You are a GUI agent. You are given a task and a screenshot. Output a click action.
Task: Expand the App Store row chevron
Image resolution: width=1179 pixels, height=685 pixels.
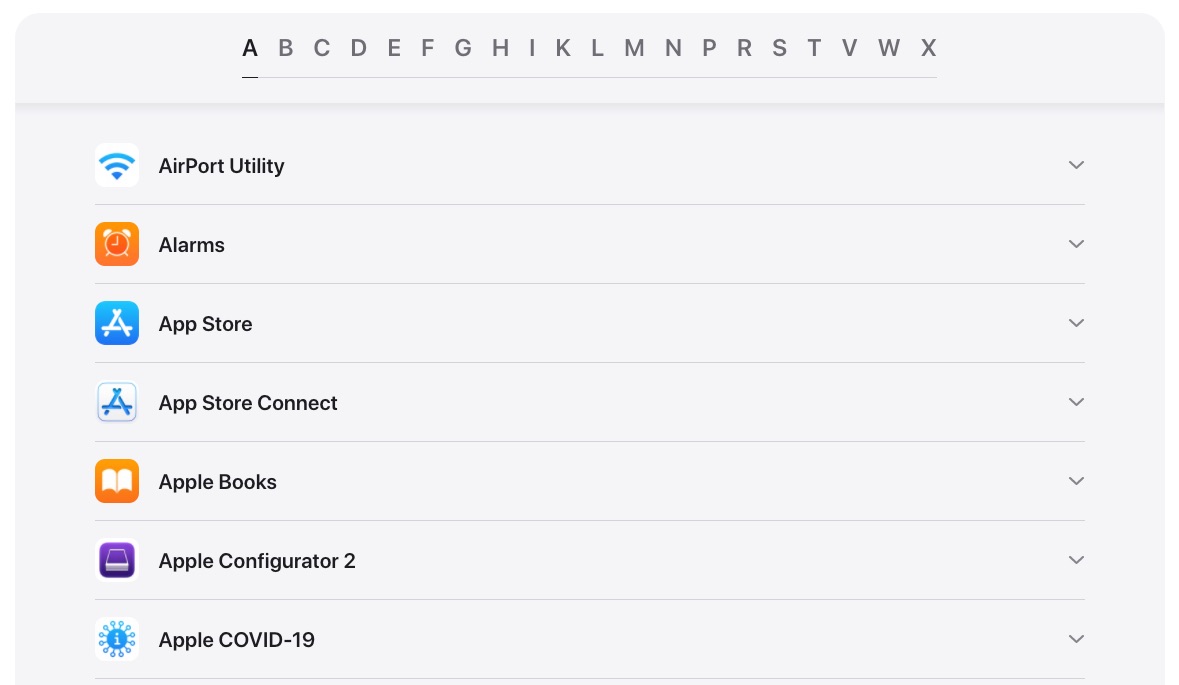[1076, 323]
